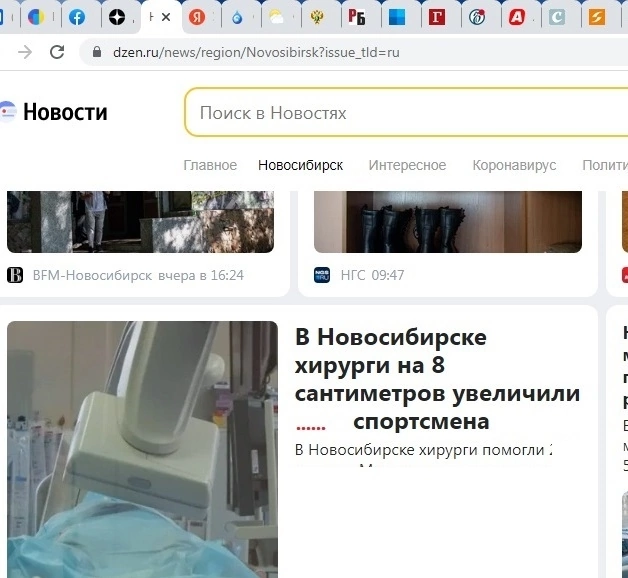The image size is (628, 578).
Task: Open the tab with golden eagle emblem
Action: 317,17
